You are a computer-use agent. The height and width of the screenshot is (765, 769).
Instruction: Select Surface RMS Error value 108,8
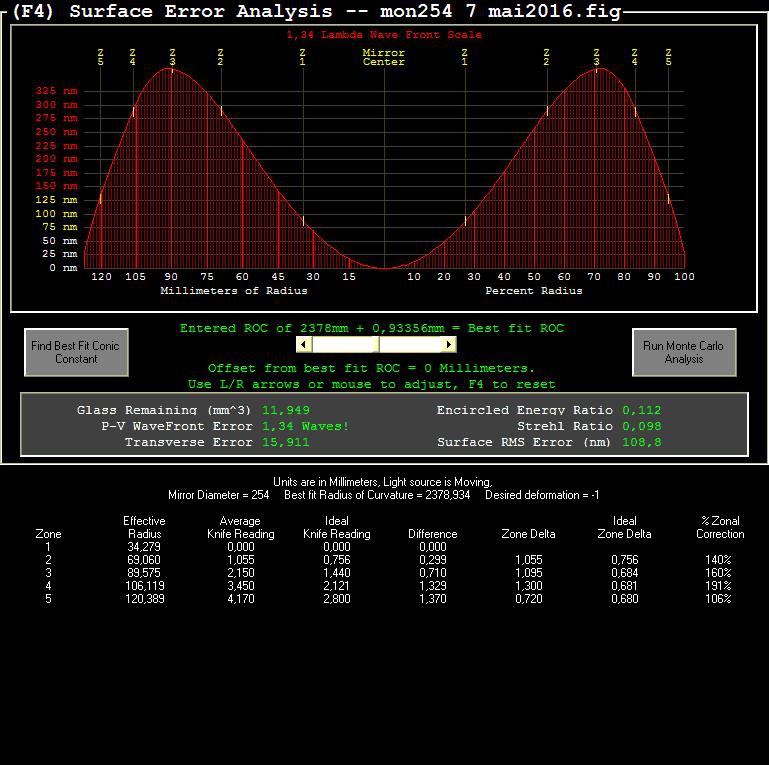641,442
